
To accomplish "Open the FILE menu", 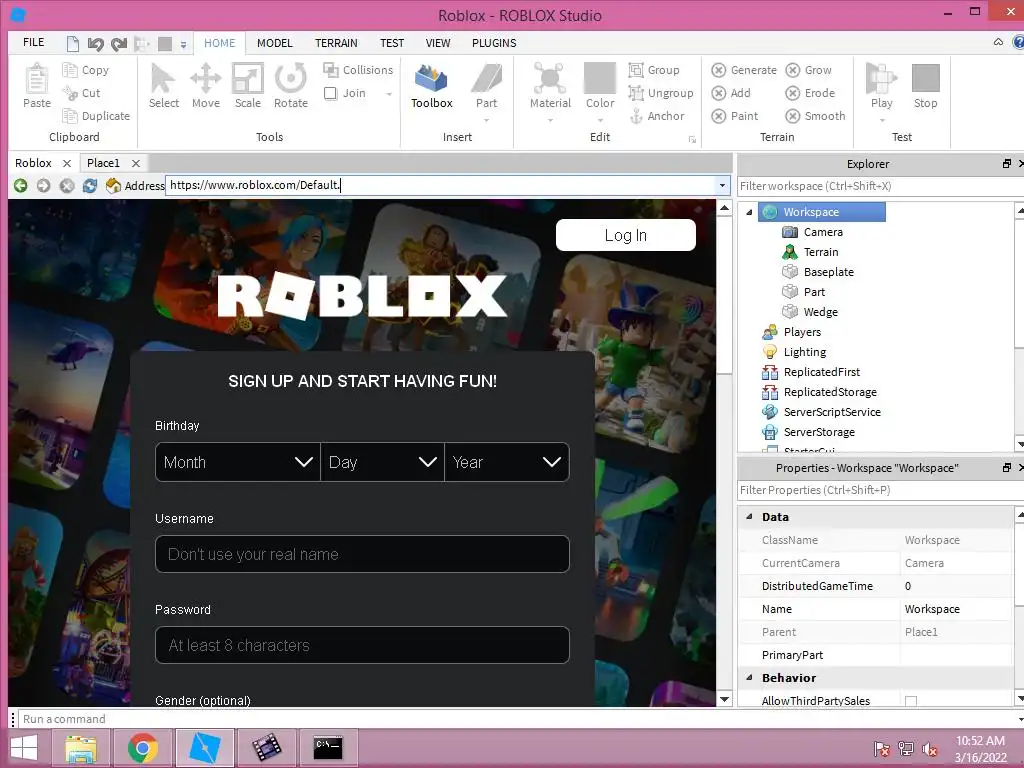I will click(33, 42).
